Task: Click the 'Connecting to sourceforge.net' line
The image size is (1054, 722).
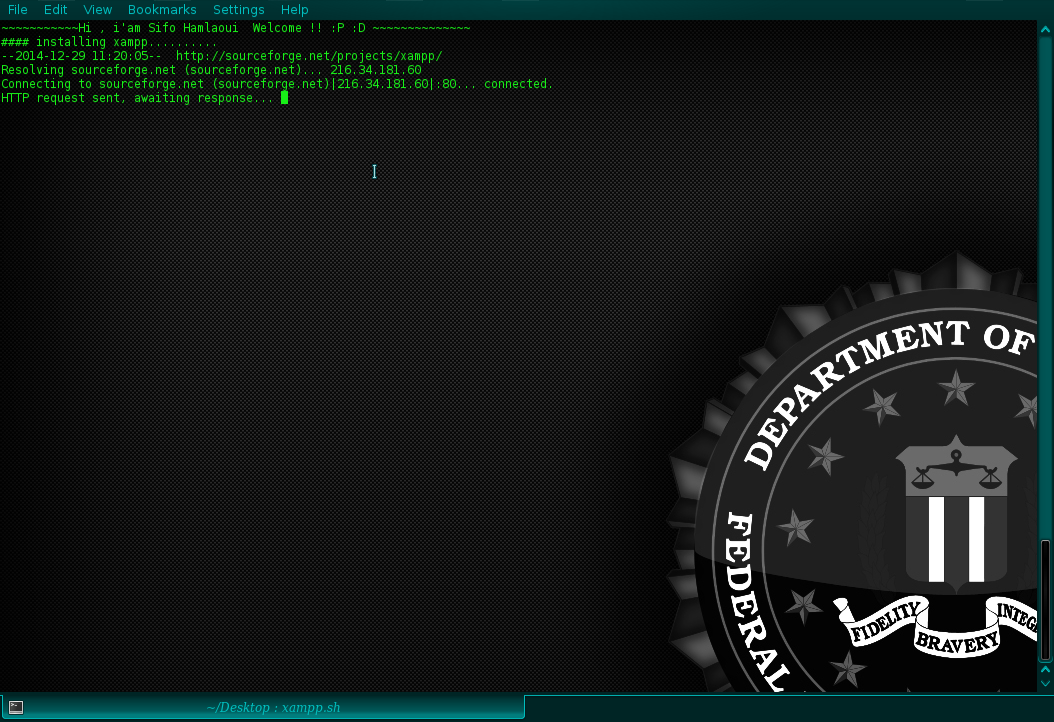Action: (x=277, y=84)
